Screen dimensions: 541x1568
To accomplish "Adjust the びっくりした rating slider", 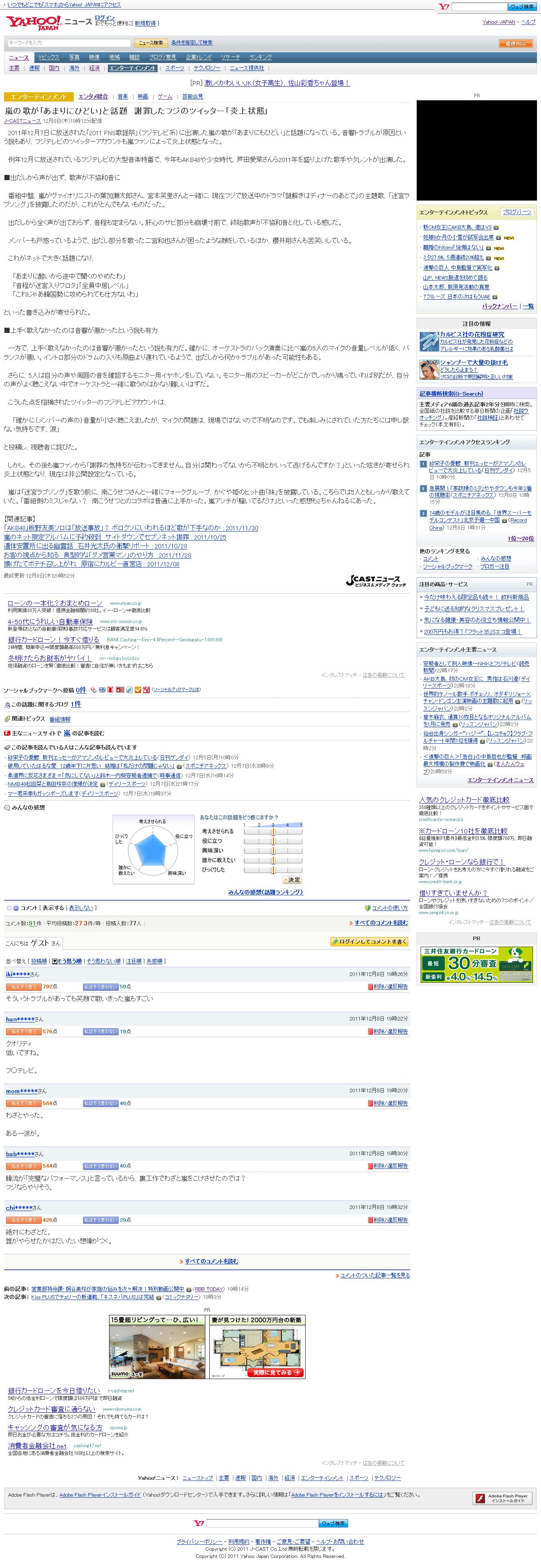I will [x=273, y=870].
